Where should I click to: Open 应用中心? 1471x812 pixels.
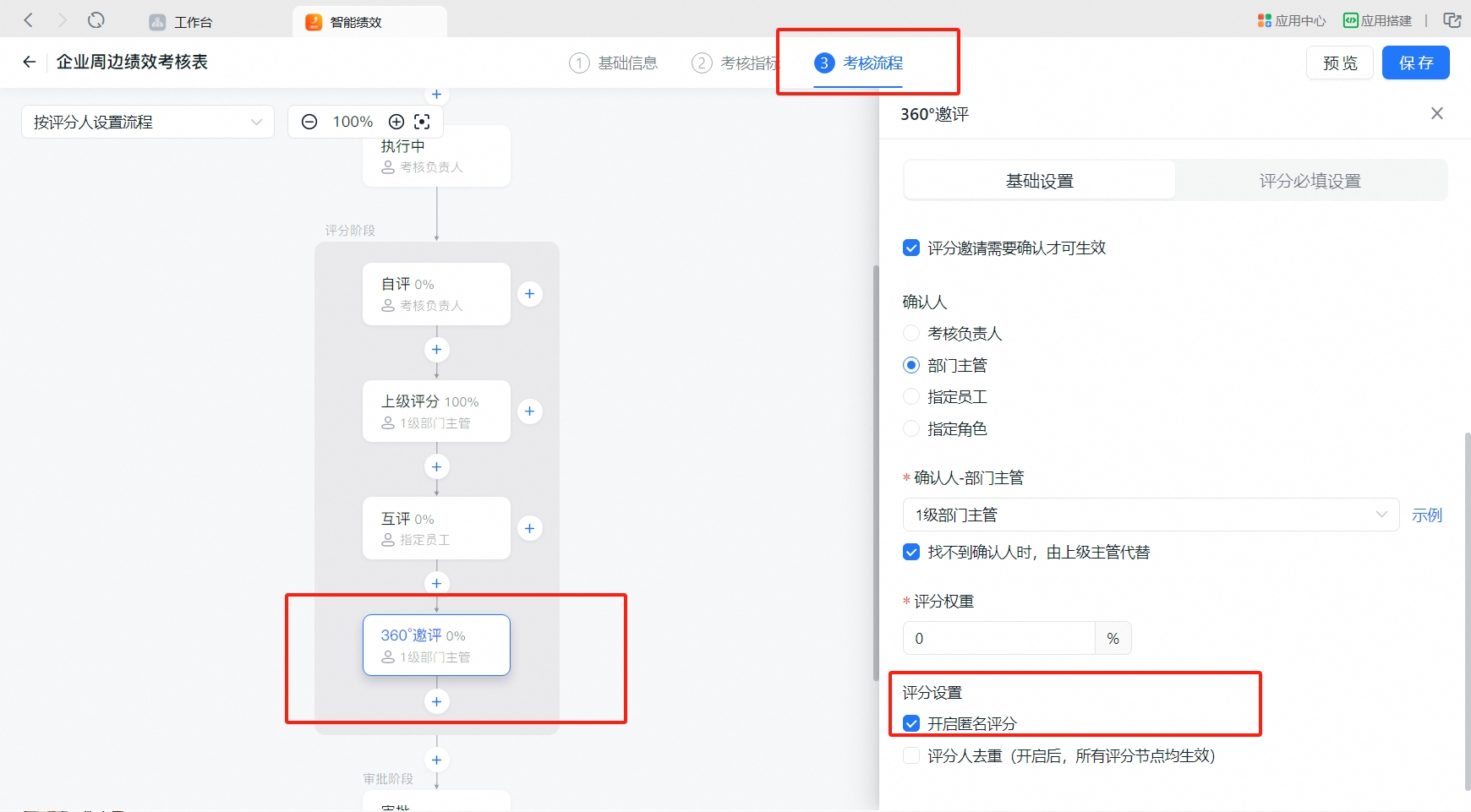(x=1292, y=20)
